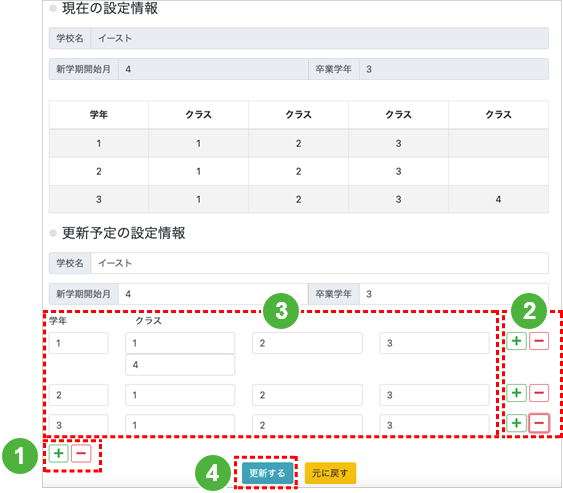Click the 元に戻す button

330,473
